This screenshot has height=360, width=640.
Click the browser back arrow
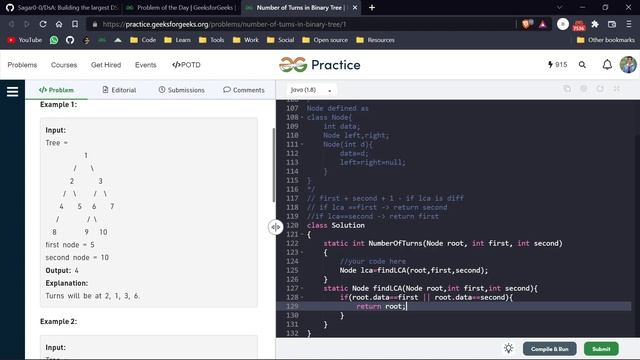tap(11, 24)
